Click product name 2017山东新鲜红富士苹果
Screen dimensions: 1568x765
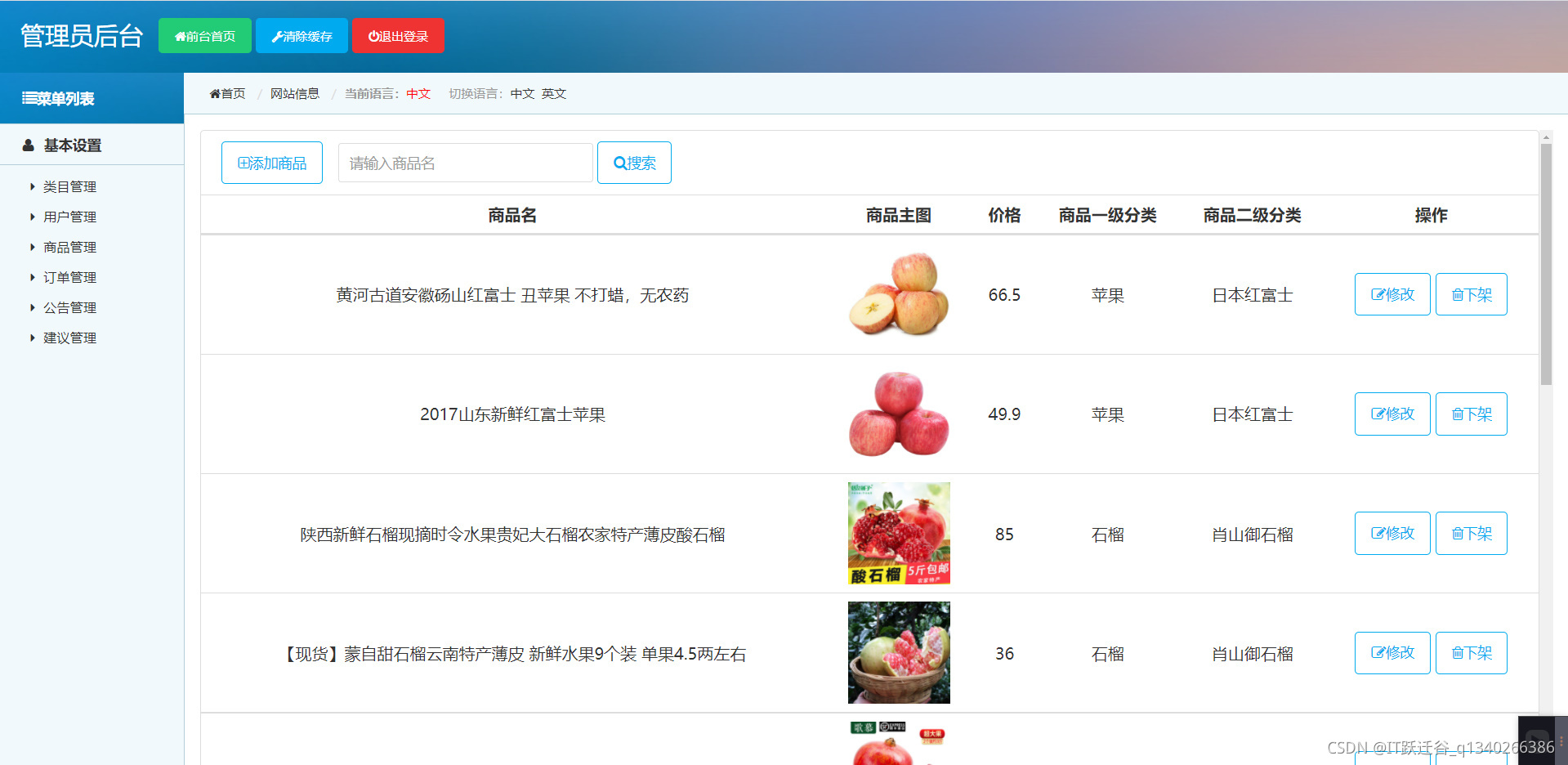click(x=512, y=414)
